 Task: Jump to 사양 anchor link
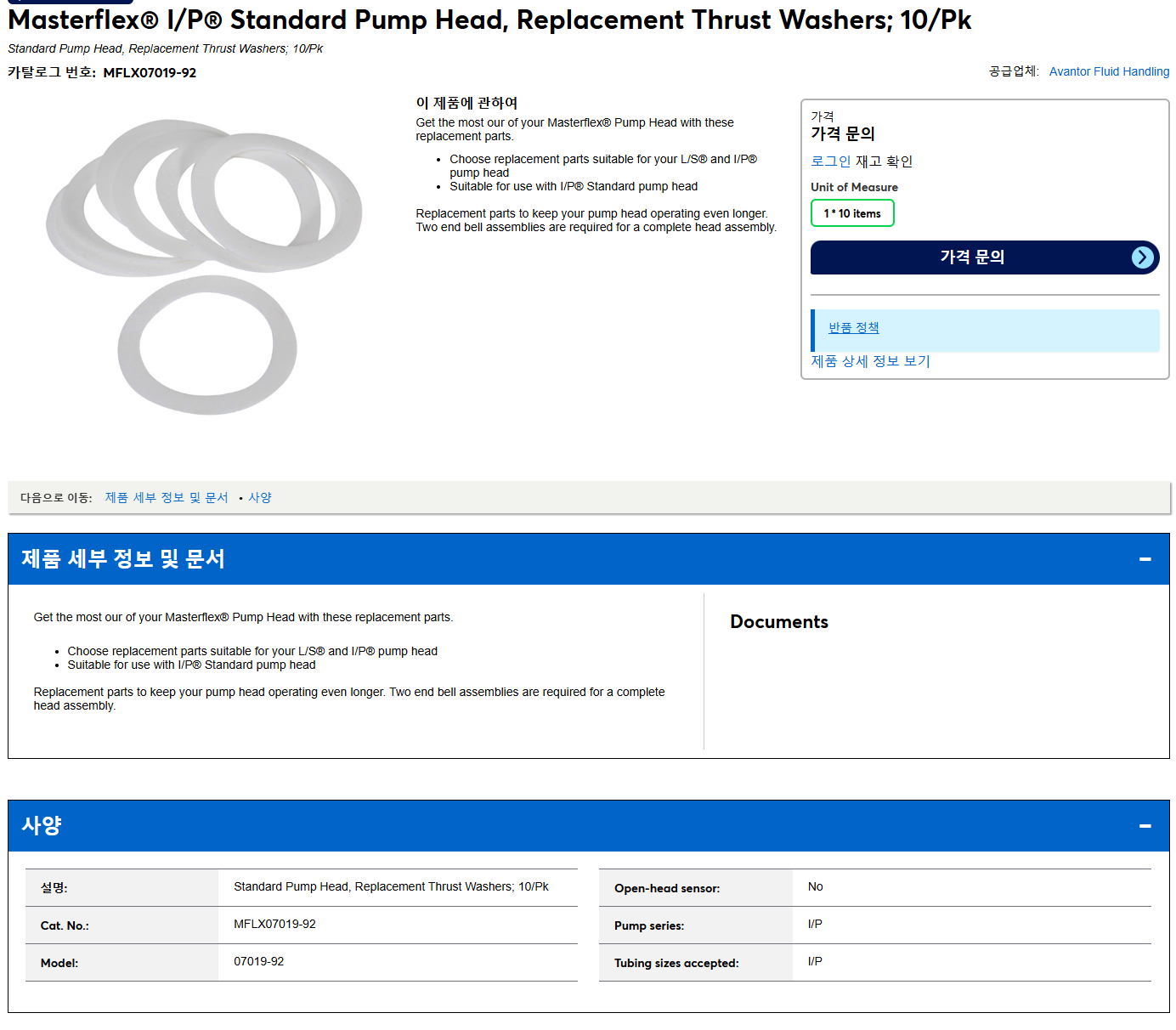point(260,498)
